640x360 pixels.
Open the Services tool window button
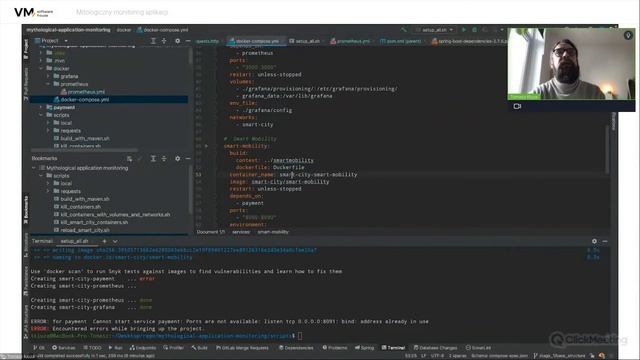click(x=64, y=348)
